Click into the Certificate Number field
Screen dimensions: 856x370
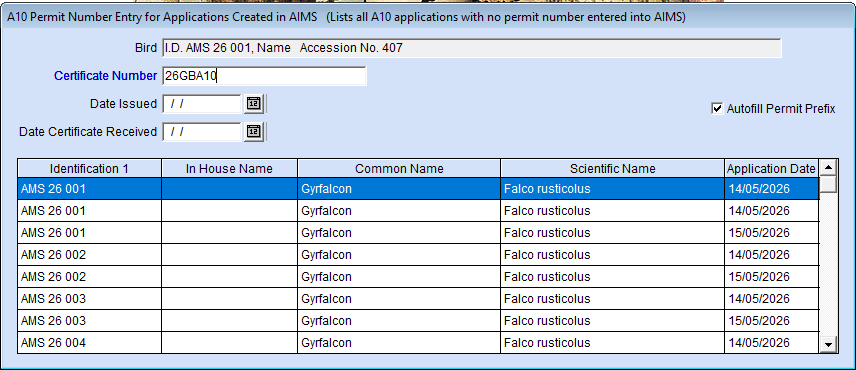click(x=264, y=76)
